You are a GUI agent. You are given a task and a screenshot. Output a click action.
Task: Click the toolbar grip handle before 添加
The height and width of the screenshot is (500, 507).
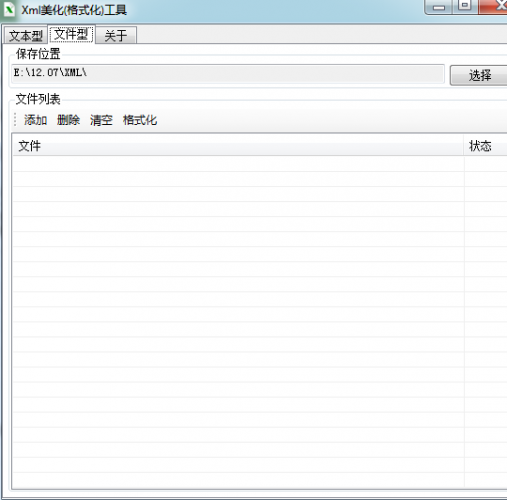click(15, 120)
